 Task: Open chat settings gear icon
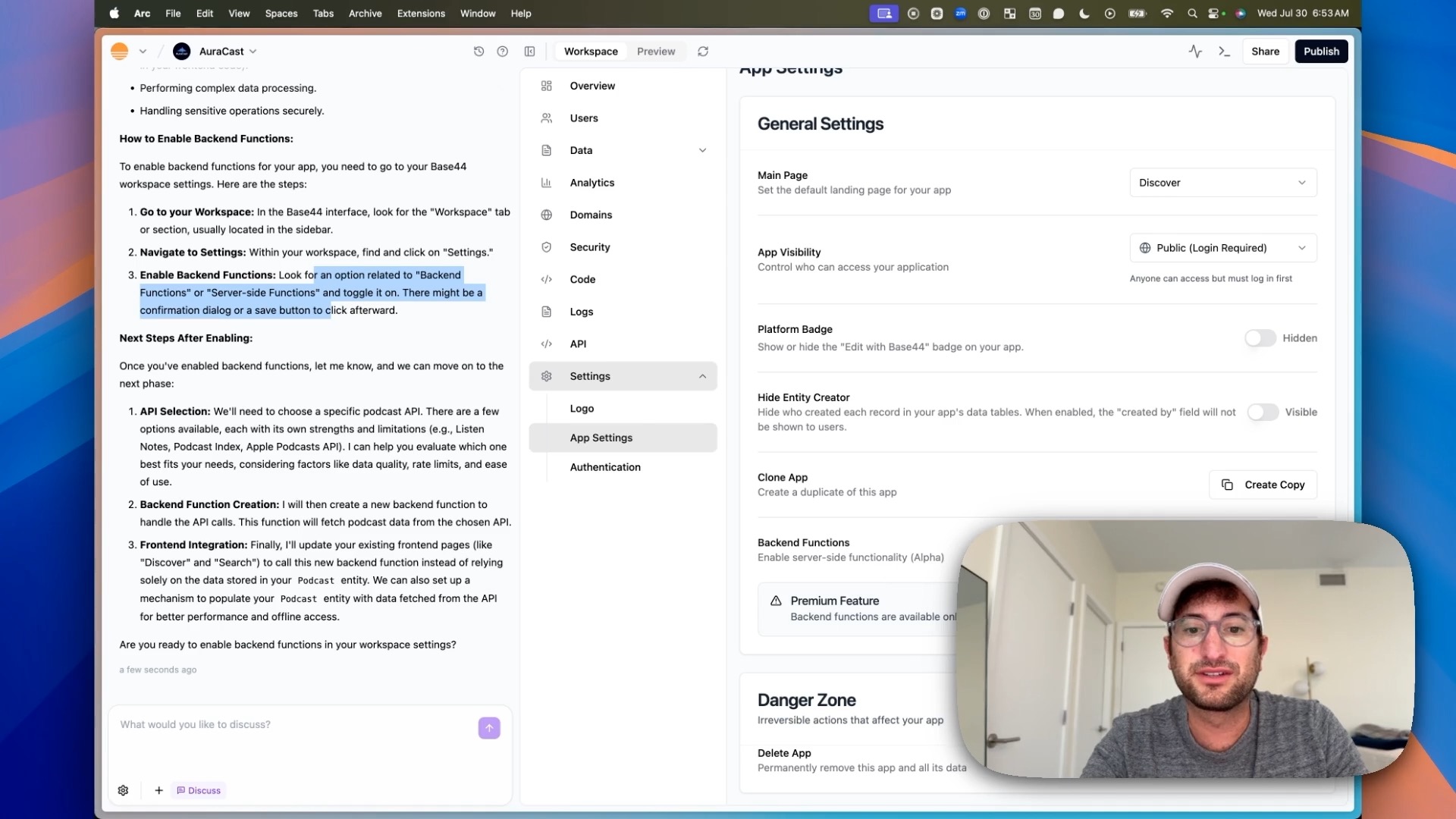[123, 790]
